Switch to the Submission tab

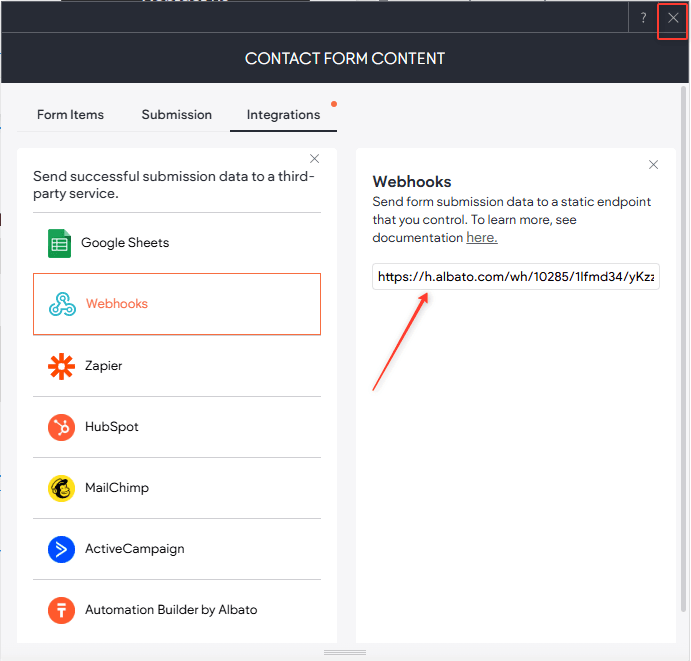177,115
